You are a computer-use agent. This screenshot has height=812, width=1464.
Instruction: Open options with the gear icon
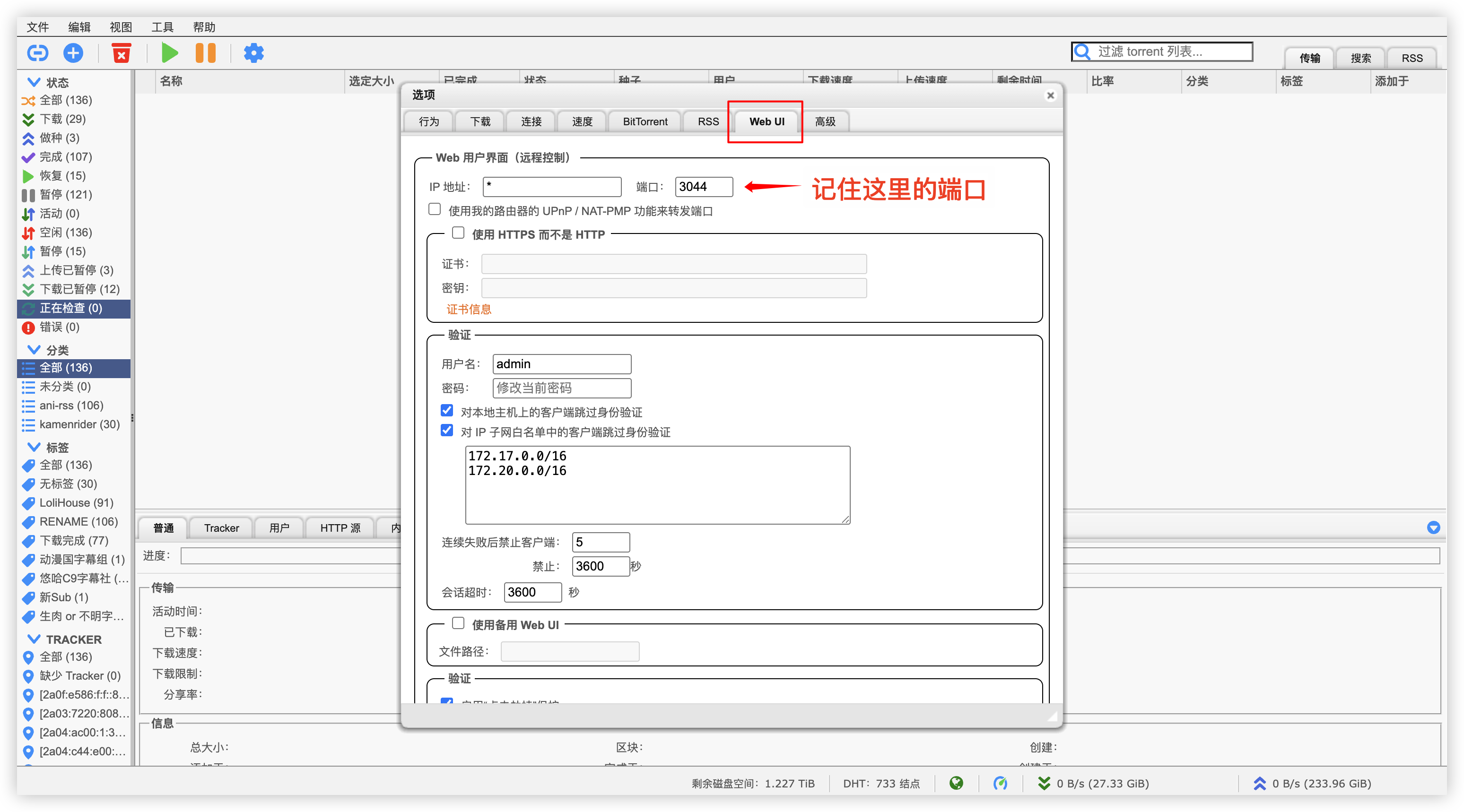click(253, 53)
